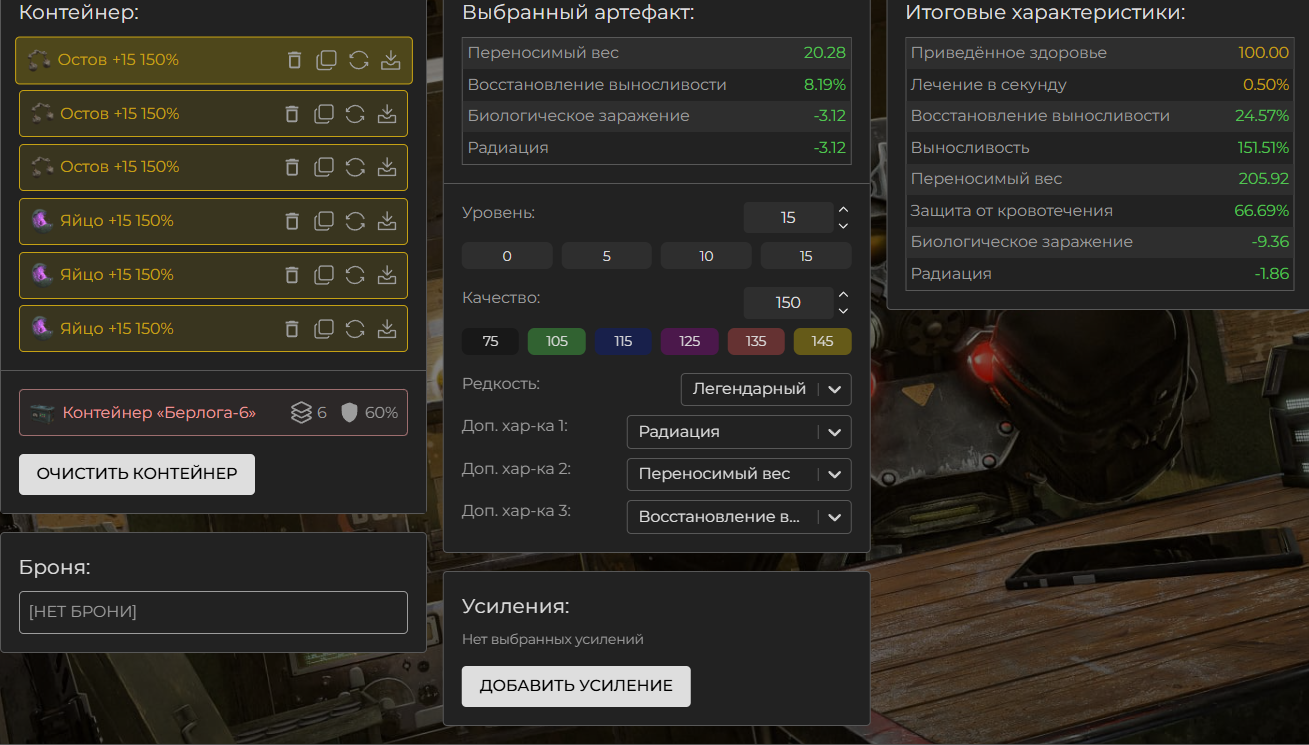
Task: Set level using the 0 preset button
Action: [507, 256]
